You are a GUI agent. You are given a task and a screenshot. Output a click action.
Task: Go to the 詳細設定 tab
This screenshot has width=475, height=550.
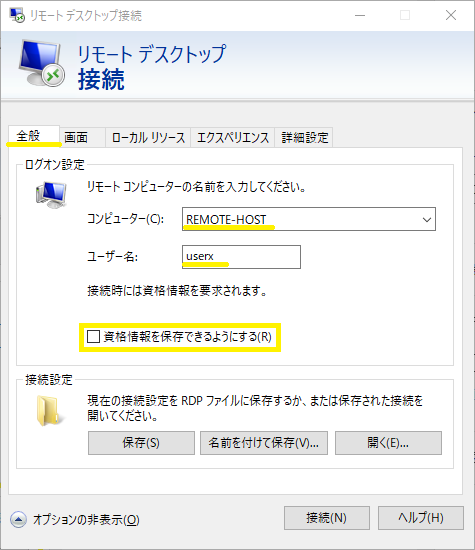pyautogui.click(x=304, y=137)
